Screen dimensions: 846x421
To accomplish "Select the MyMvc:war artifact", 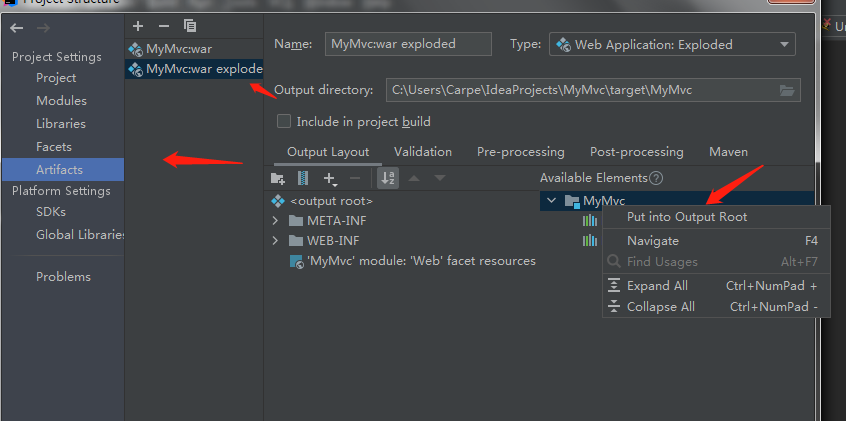I will tap(194, 49).
